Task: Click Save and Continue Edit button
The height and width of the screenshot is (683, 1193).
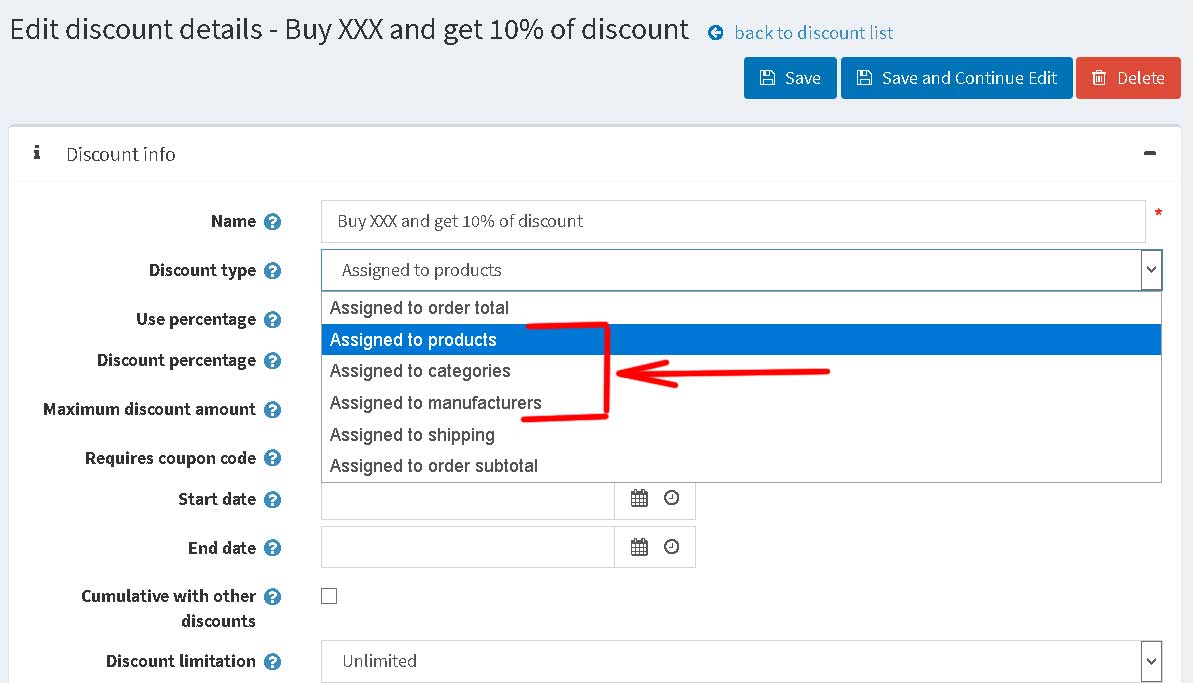Action: point(956,78)
